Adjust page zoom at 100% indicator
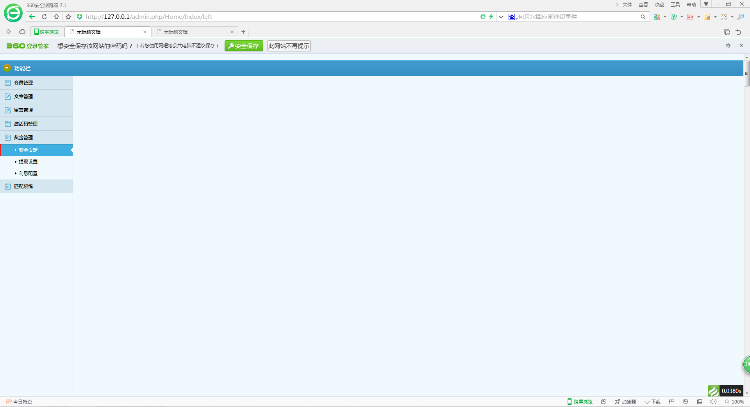The image size is (750, 407). coord(734,402)
